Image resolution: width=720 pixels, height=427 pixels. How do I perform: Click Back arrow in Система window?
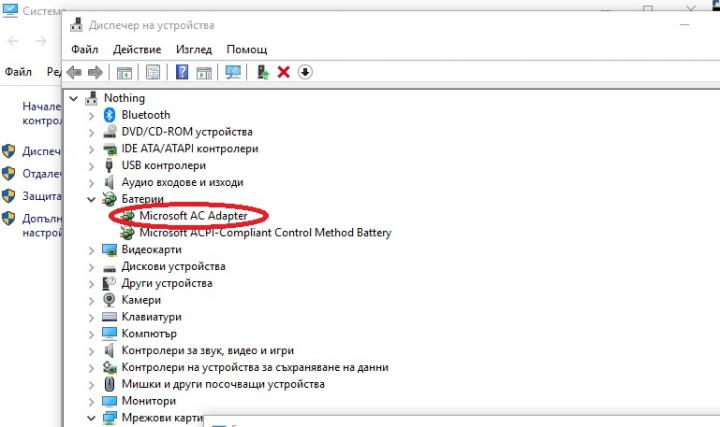[x=13, y=41]
